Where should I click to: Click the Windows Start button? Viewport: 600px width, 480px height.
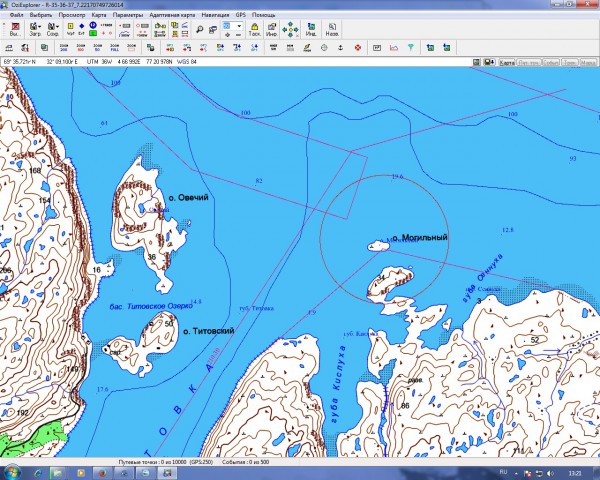[x=12, y=473]
